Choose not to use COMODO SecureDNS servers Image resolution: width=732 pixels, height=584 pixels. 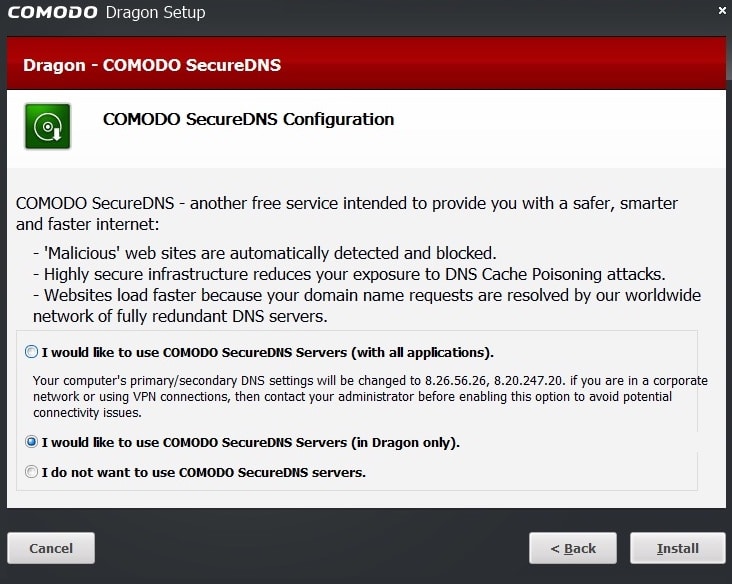click(31, 471)
